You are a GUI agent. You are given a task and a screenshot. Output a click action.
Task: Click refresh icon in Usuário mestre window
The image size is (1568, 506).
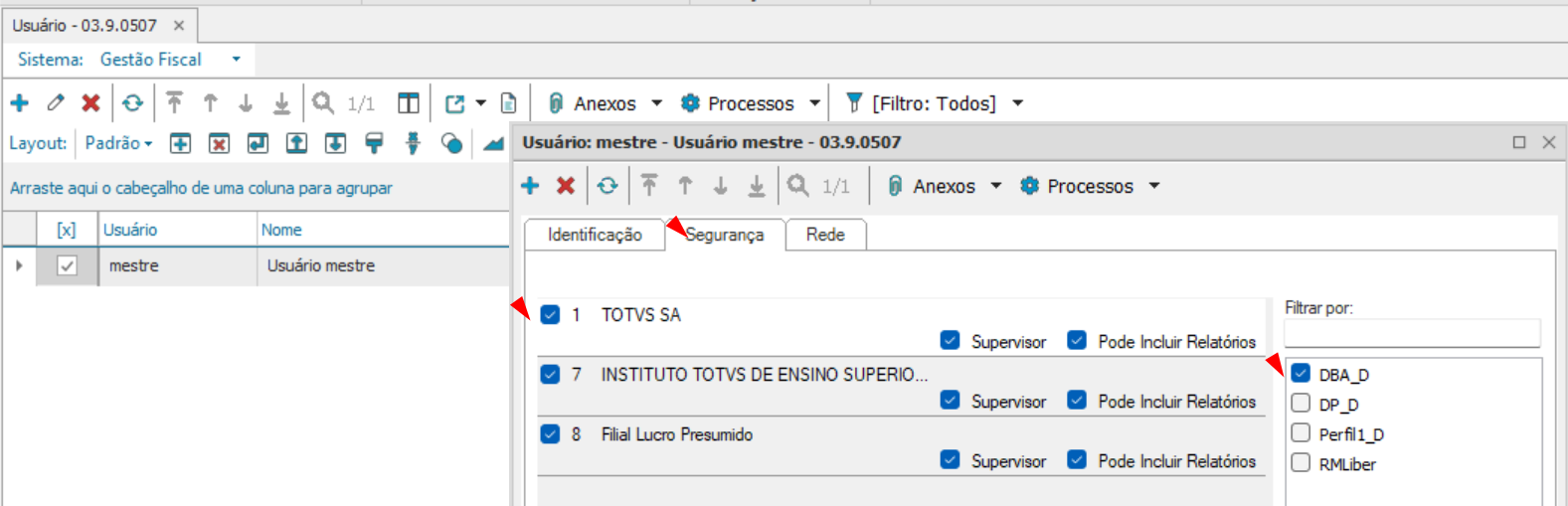tap(607, 186)
